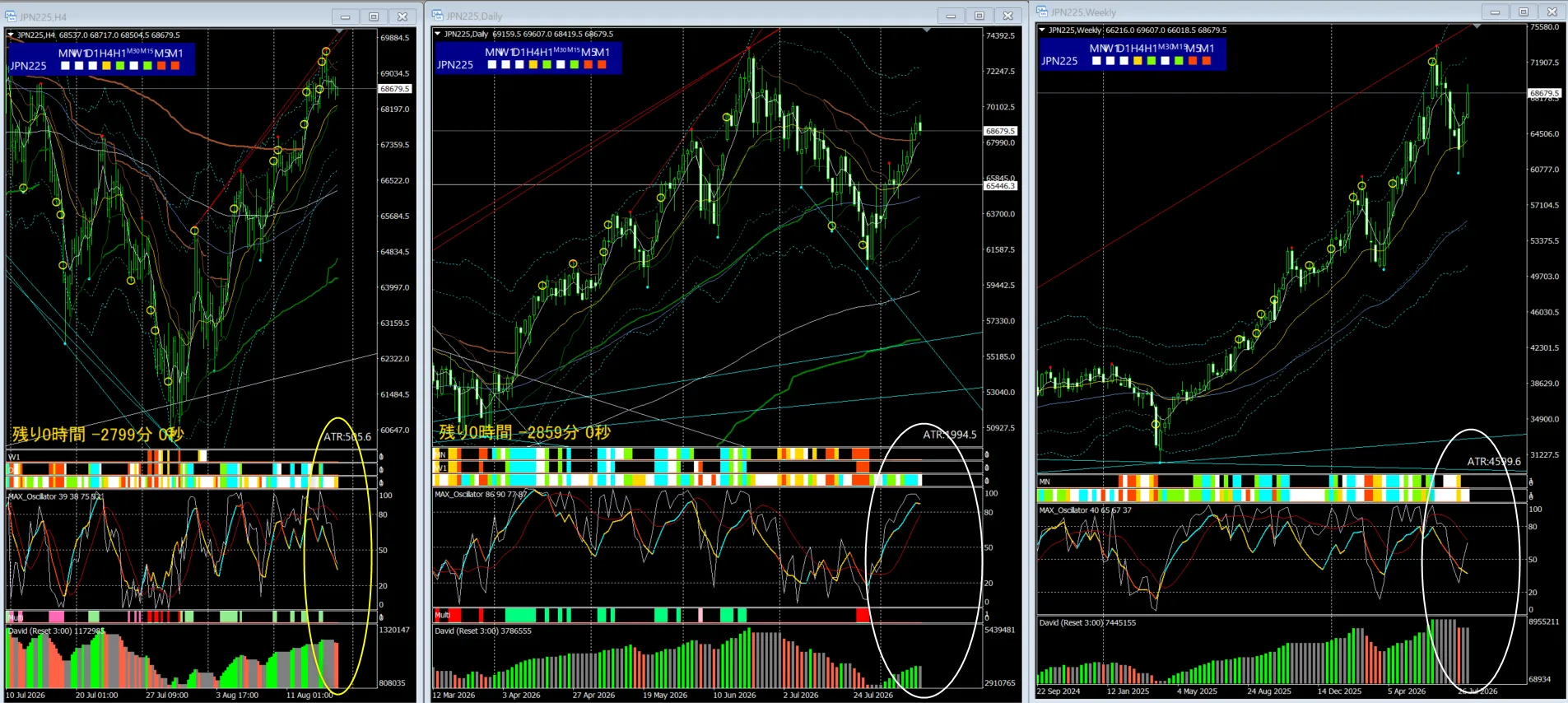Click the JPN225 symbol label in the Weekly timeframe panel

1059,61
